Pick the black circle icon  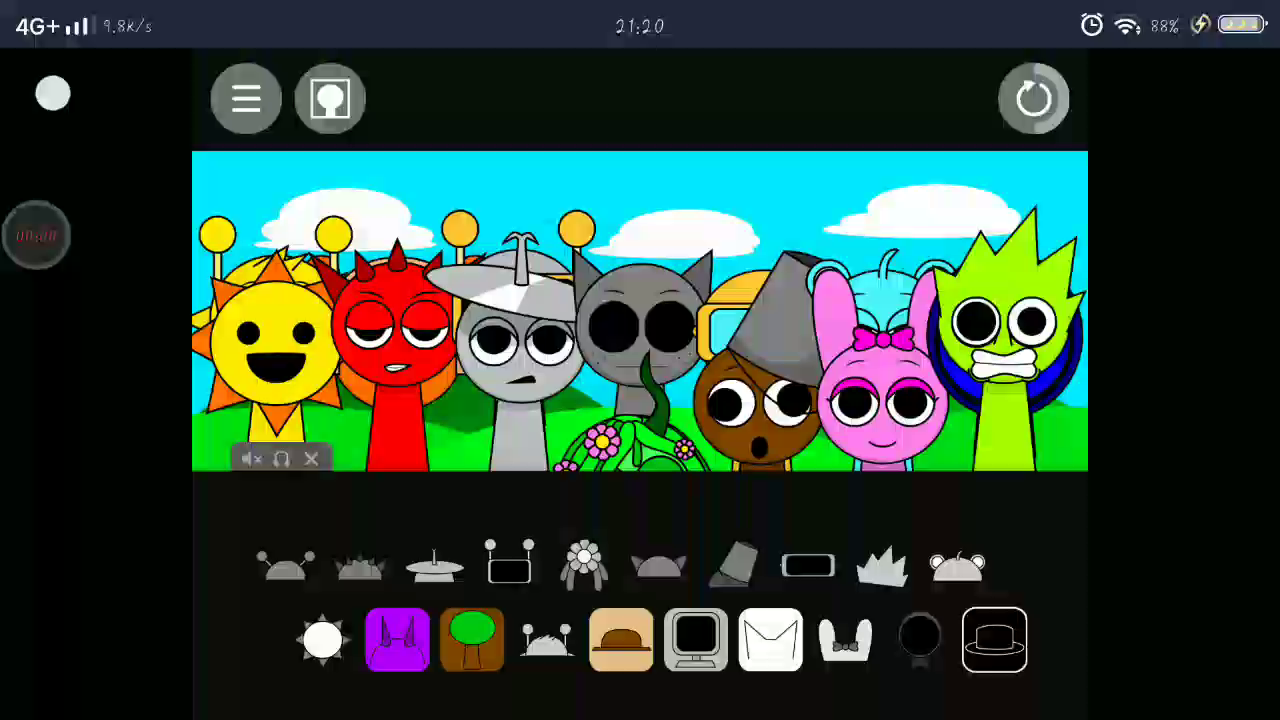pyautogui.click(x=919, y=640)
